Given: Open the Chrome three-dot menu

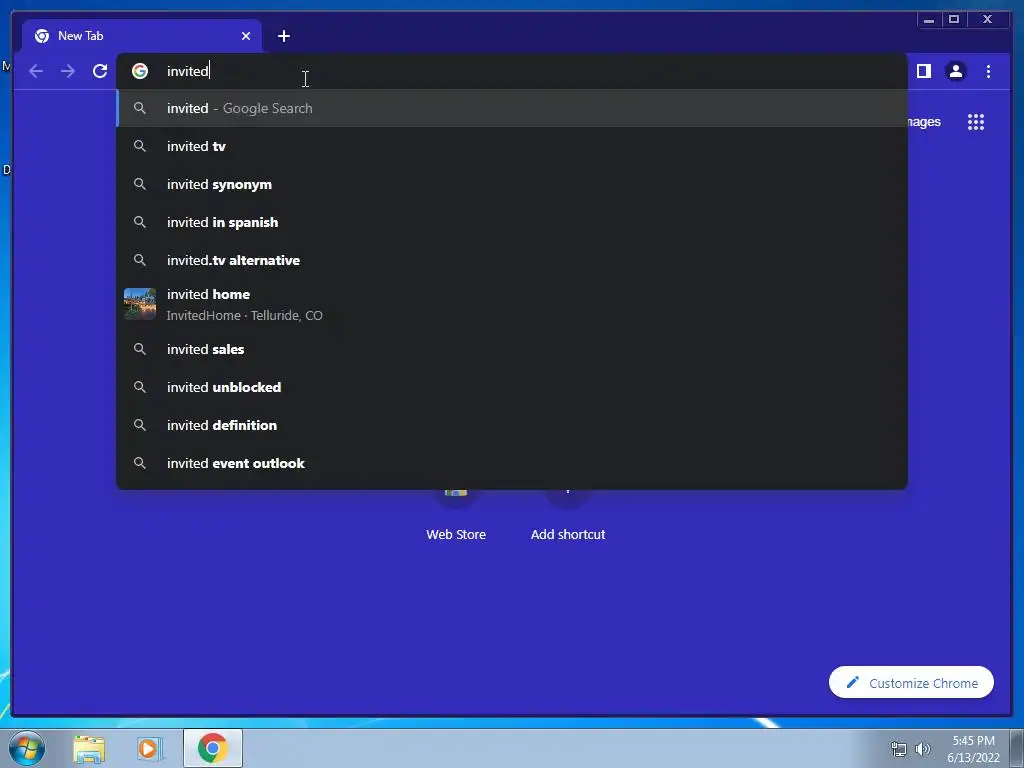Looking at the screenshot, I should (988, 71).
